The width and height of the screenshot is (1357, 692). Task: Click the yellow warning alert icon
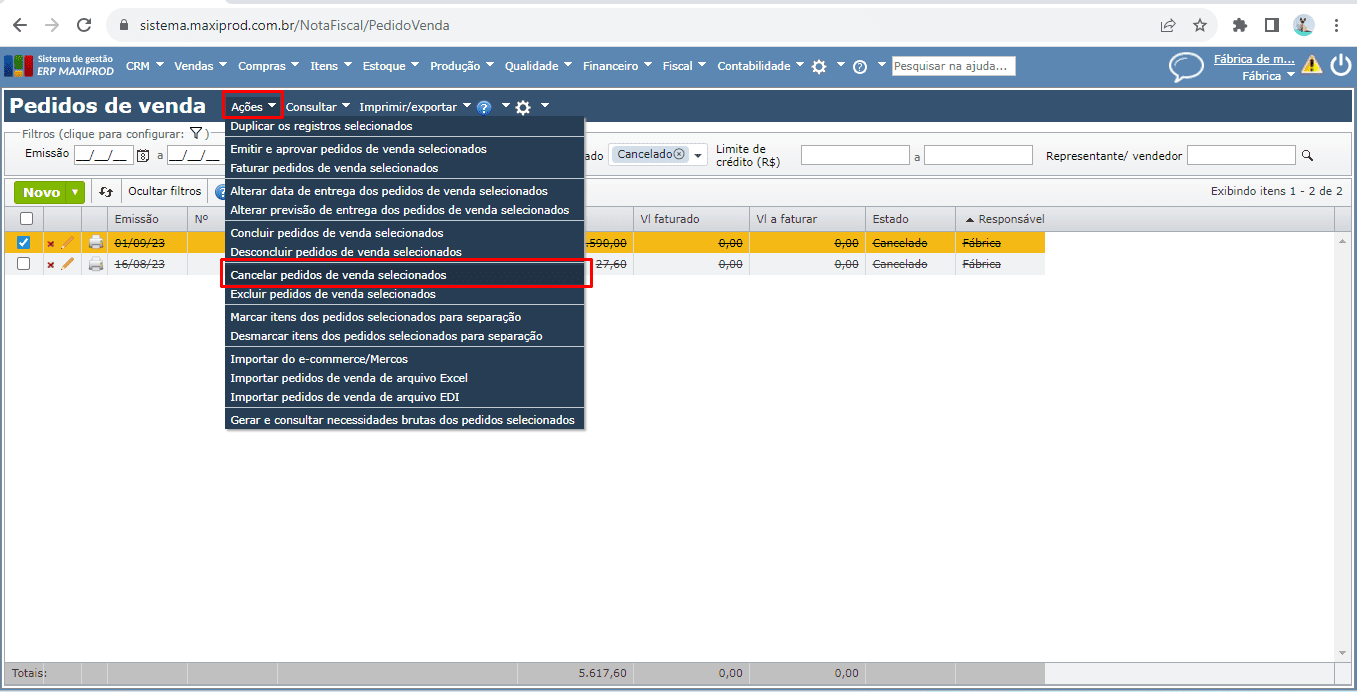pyautogui.click(x=1311, y=65)
